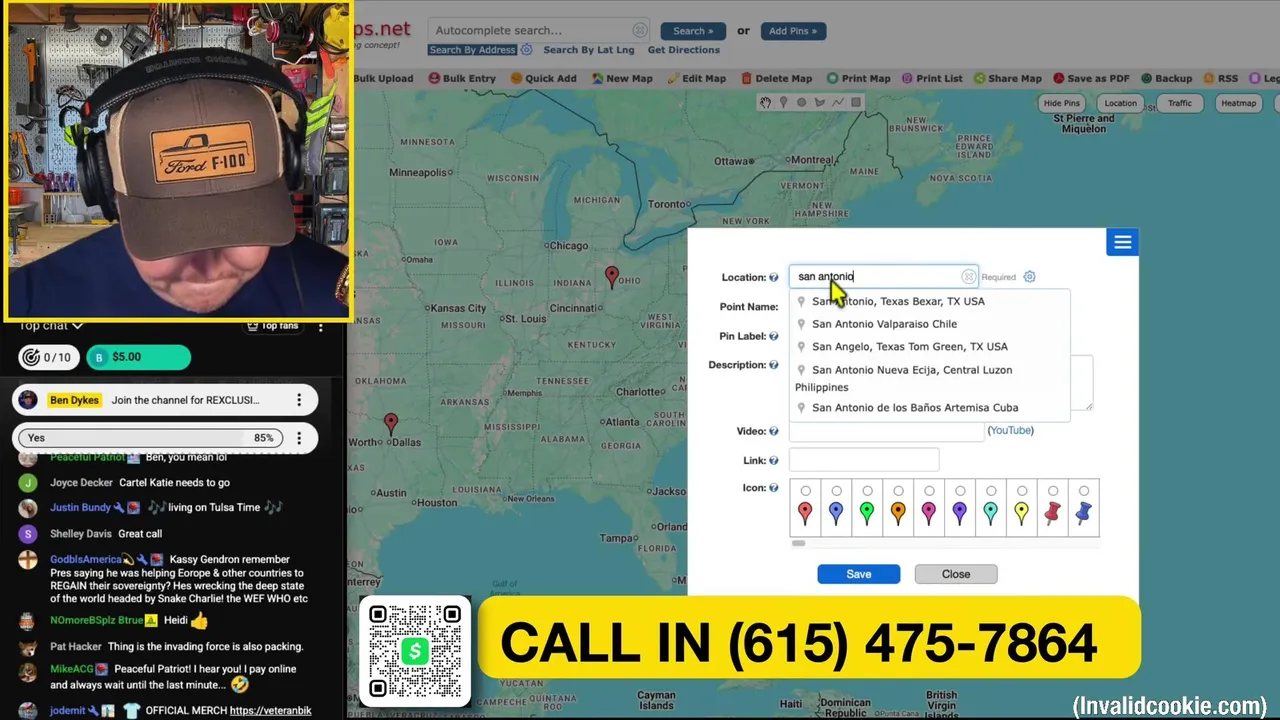
Task: Click the Add Pins button
Action: click(793, 31)
